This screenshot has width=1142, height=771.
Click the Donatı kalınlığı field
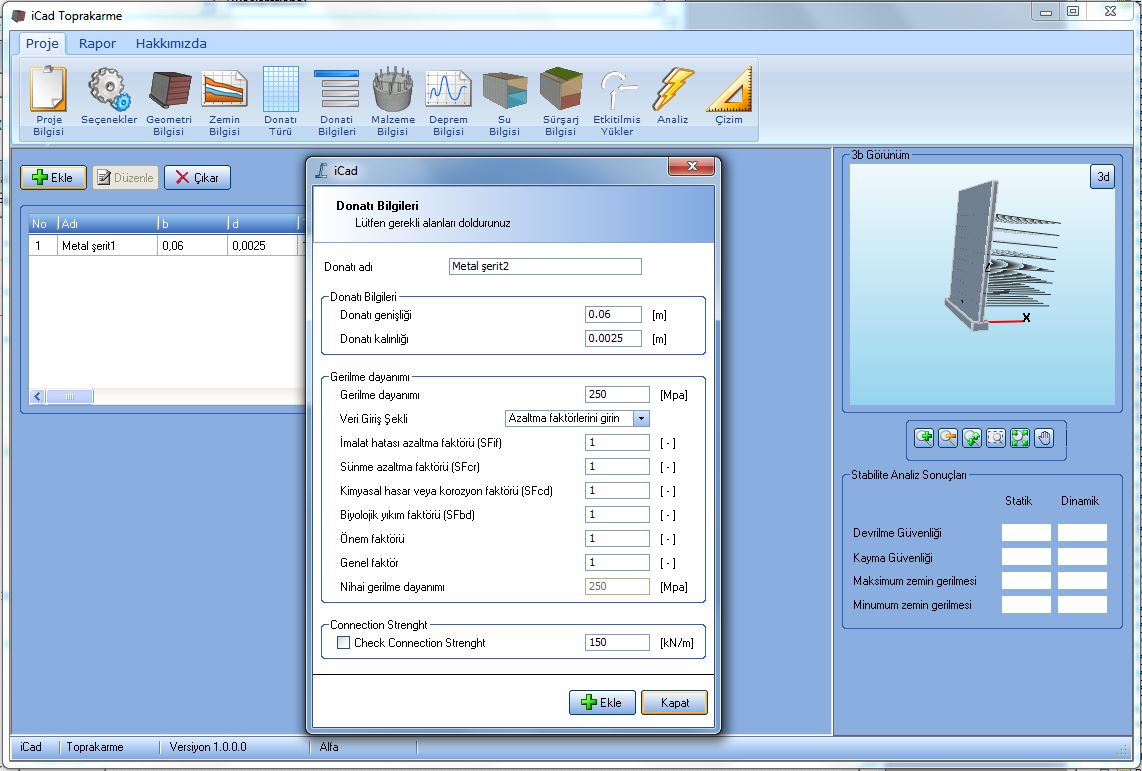[613, 339]
